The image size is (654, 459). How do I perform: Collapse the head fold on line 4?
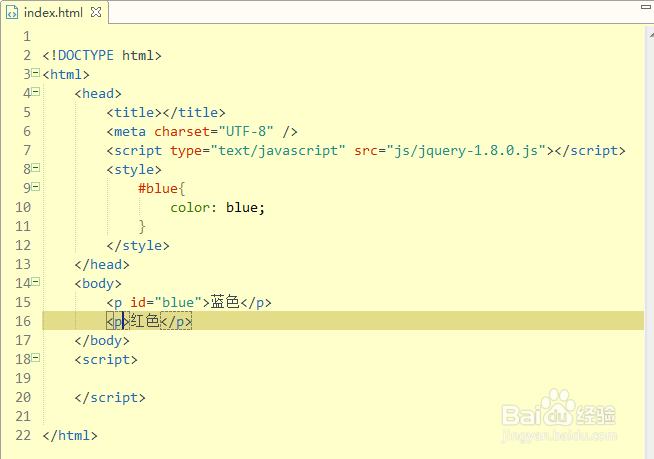tap(36, 91)
